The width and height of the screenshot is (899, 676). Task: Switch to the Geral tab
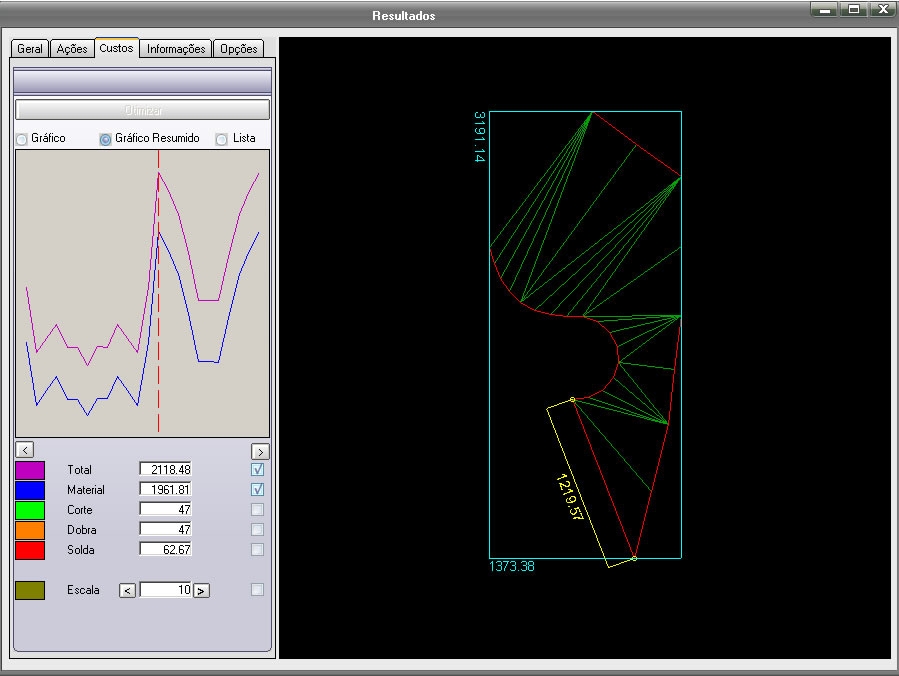pos(30,49)
